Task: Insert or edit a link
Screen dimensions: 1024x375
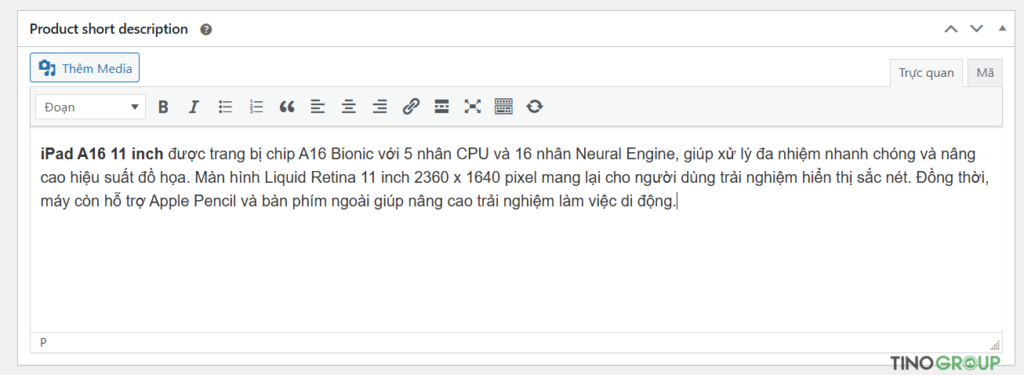Action: [x=410, y=107]
